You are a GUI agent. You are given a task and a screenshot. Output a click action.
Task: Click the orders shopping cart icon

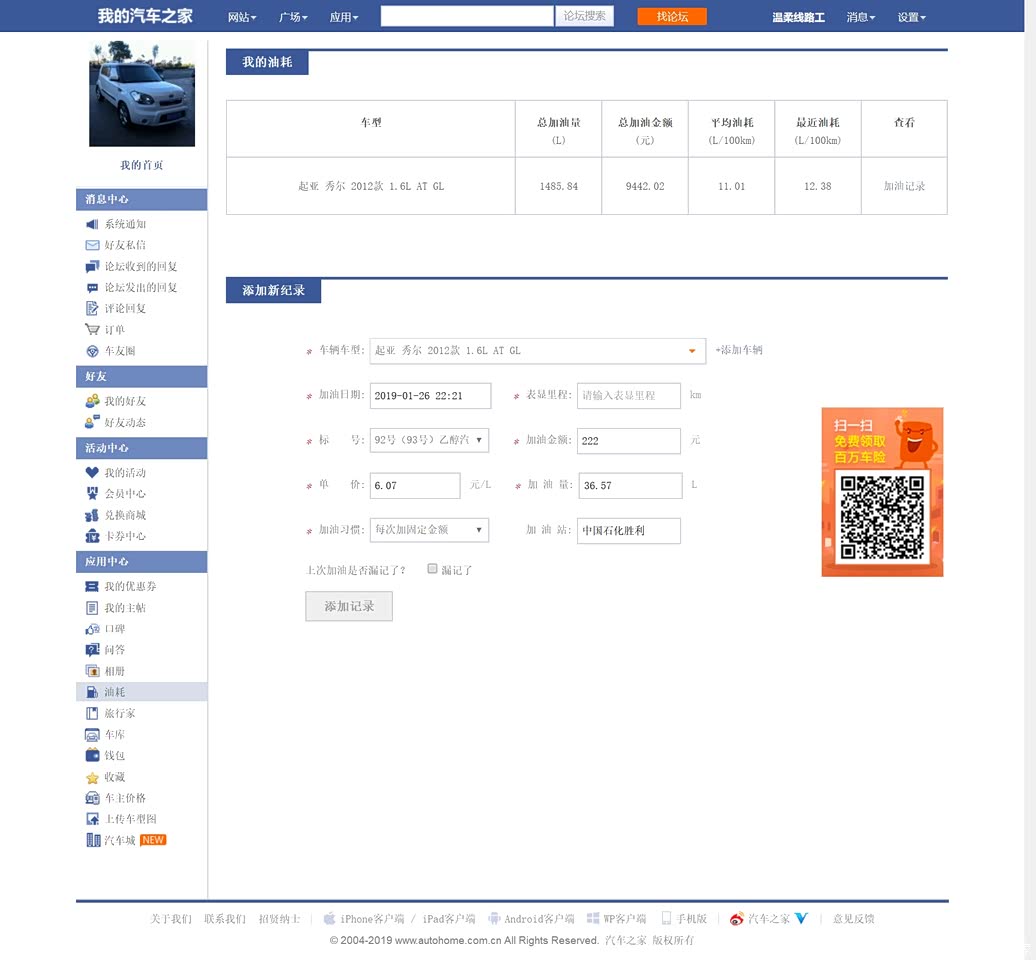[92, 330]
